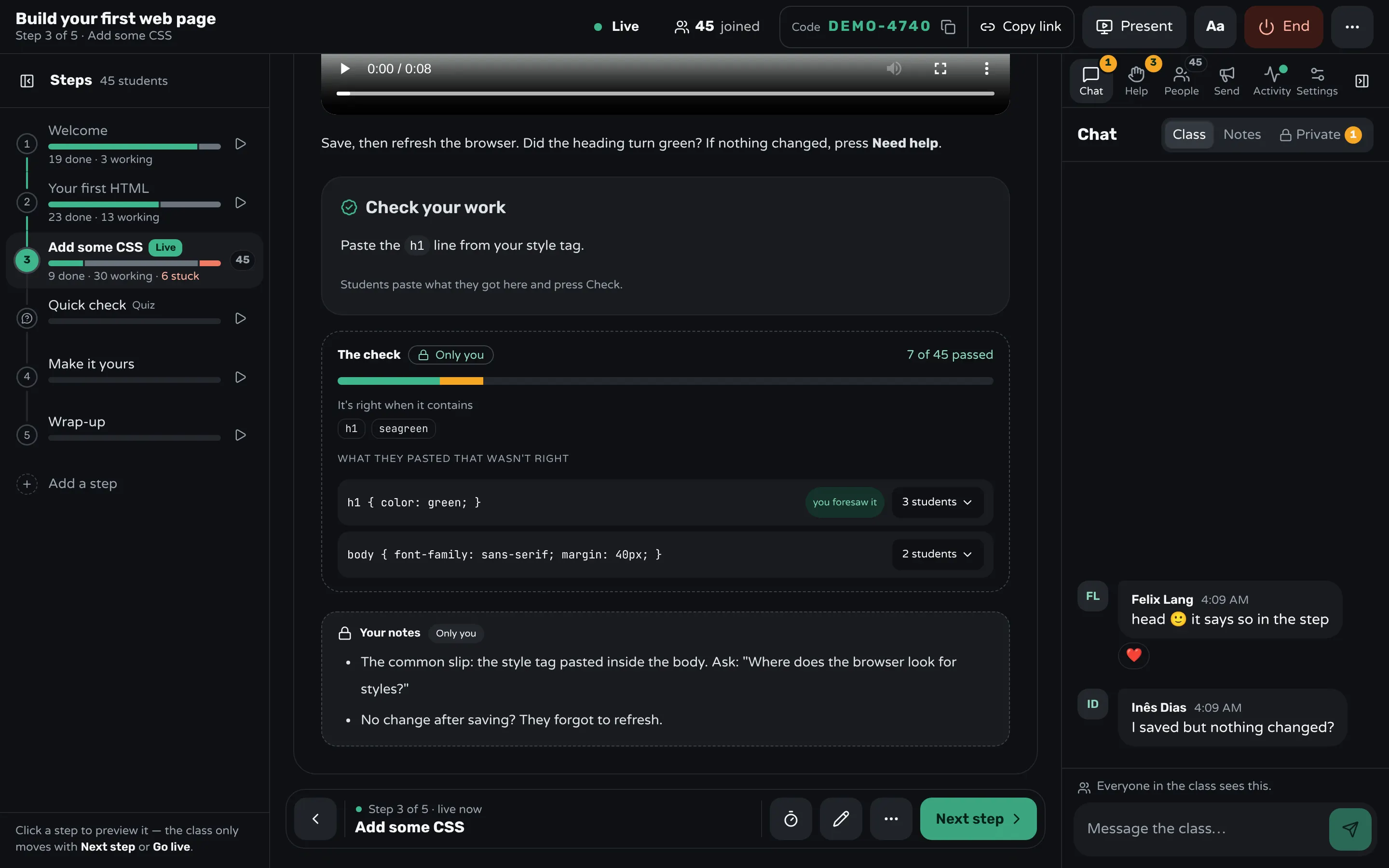Click the Message the class input field

(1201, 829)
